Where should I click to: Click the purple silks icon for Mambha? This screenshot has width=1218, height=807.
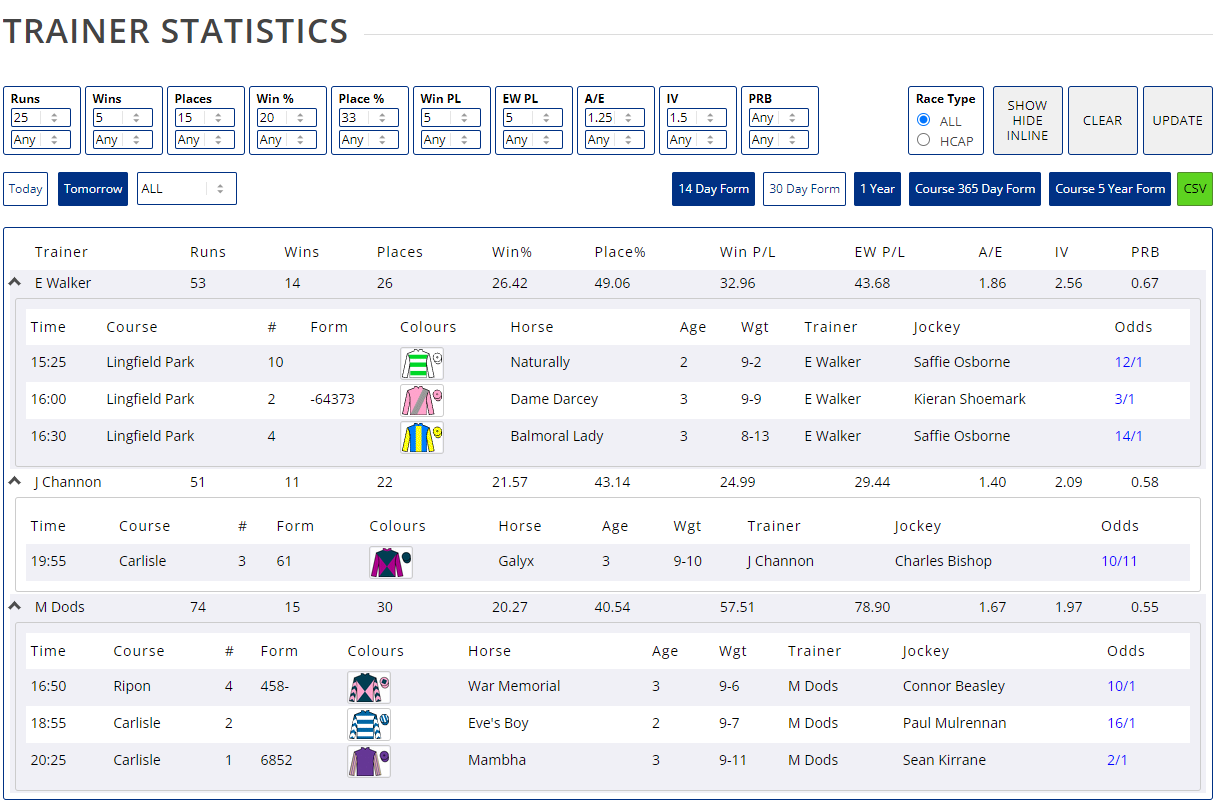[x=369, y=760]
